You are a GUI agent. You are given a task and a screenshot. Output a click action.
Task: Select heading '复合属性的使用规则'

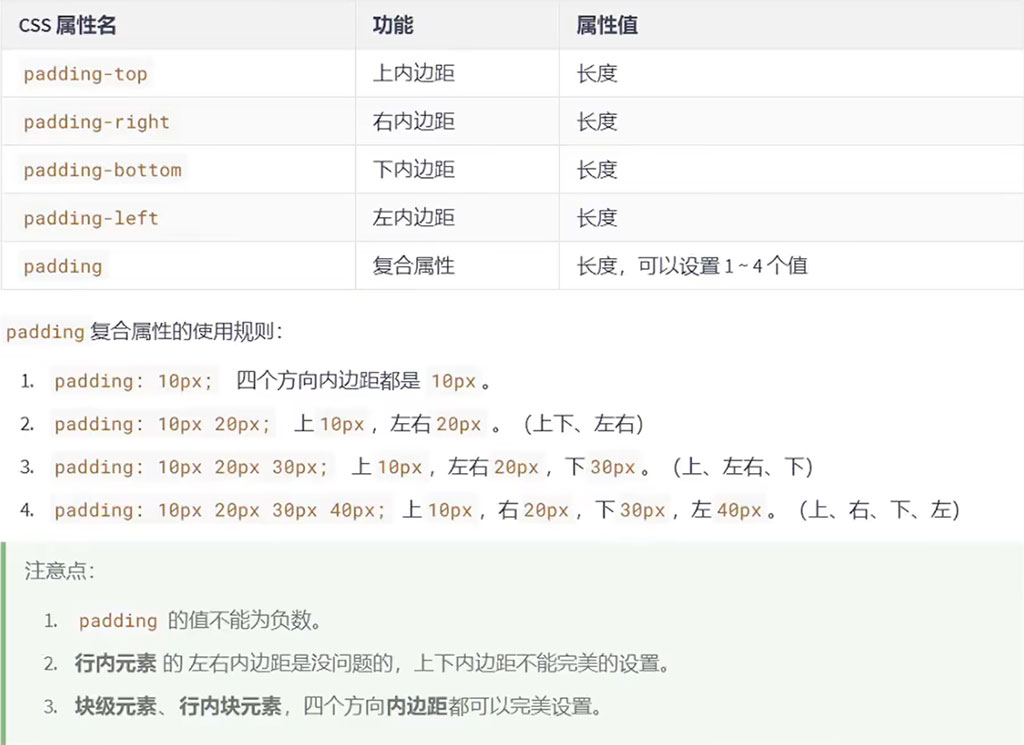182,332
